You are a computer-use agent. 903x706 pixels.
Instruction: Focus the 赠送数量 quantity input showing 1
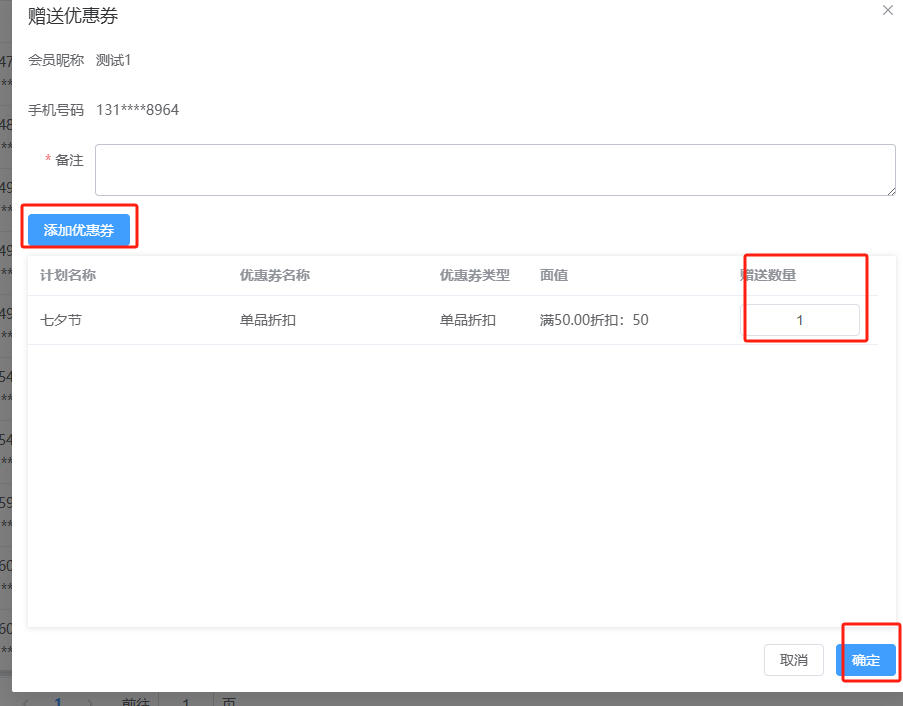799,320
